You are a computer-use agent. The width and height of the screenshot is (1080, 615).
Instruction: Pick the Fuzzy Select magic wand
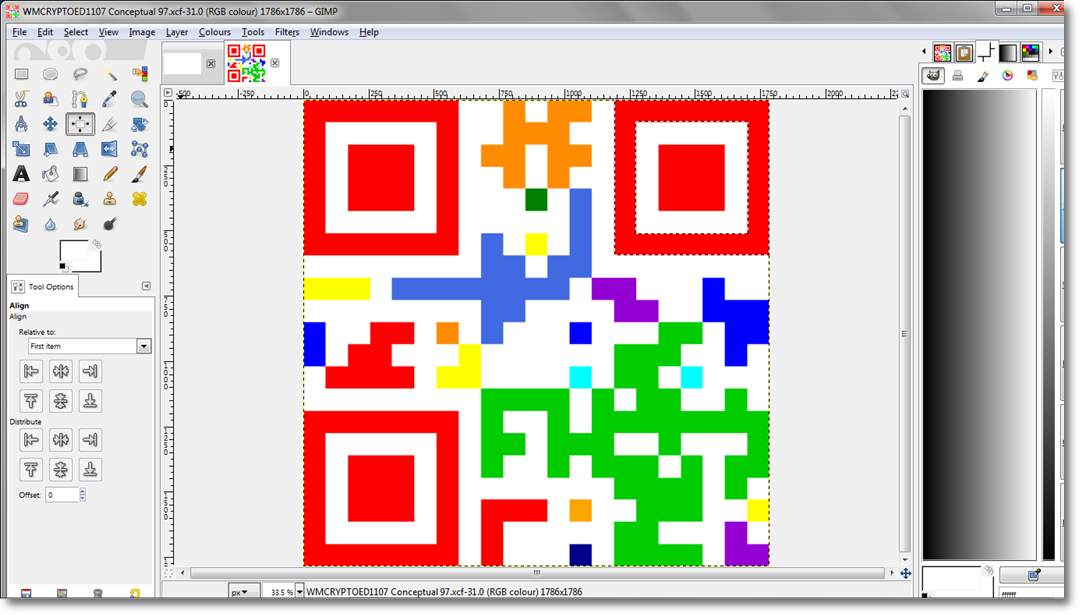tap(110, 74)
